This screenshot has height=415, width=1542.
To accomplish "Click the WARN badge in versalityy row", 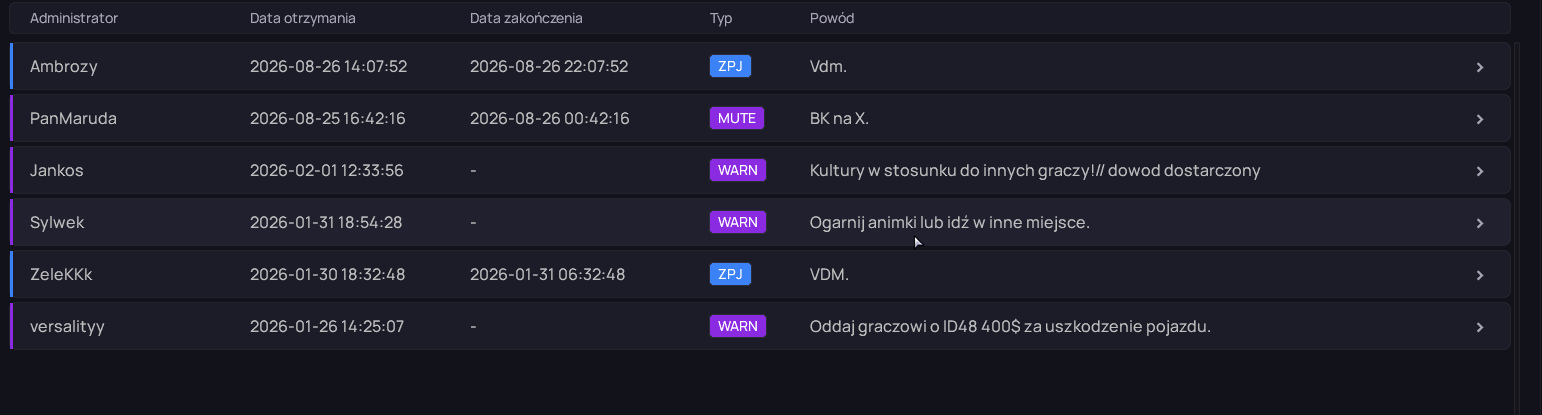I will click(x=738, y=326).
